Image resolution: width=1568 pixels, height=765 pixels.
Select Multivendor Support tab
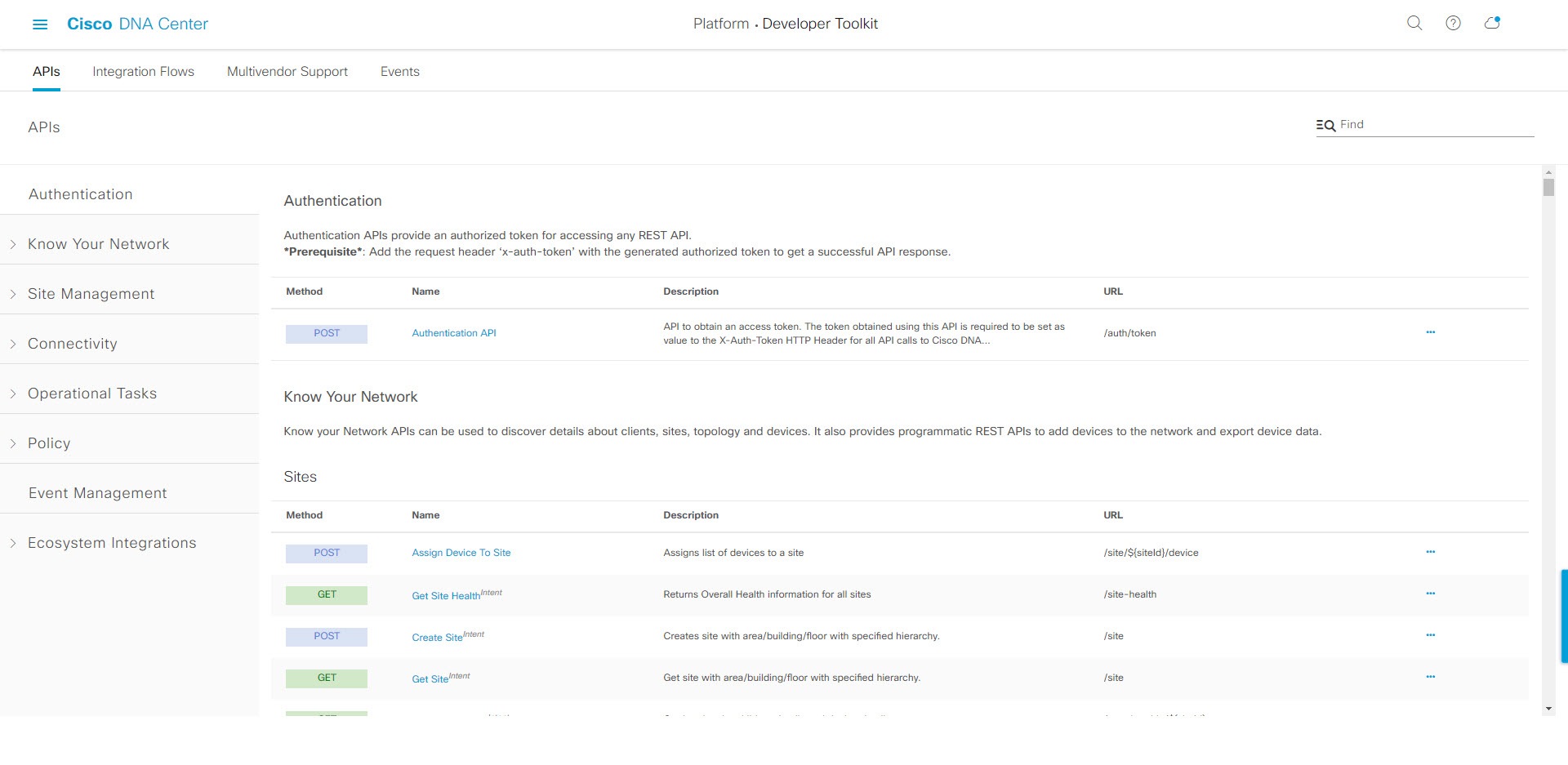click(x=287, y=71)
